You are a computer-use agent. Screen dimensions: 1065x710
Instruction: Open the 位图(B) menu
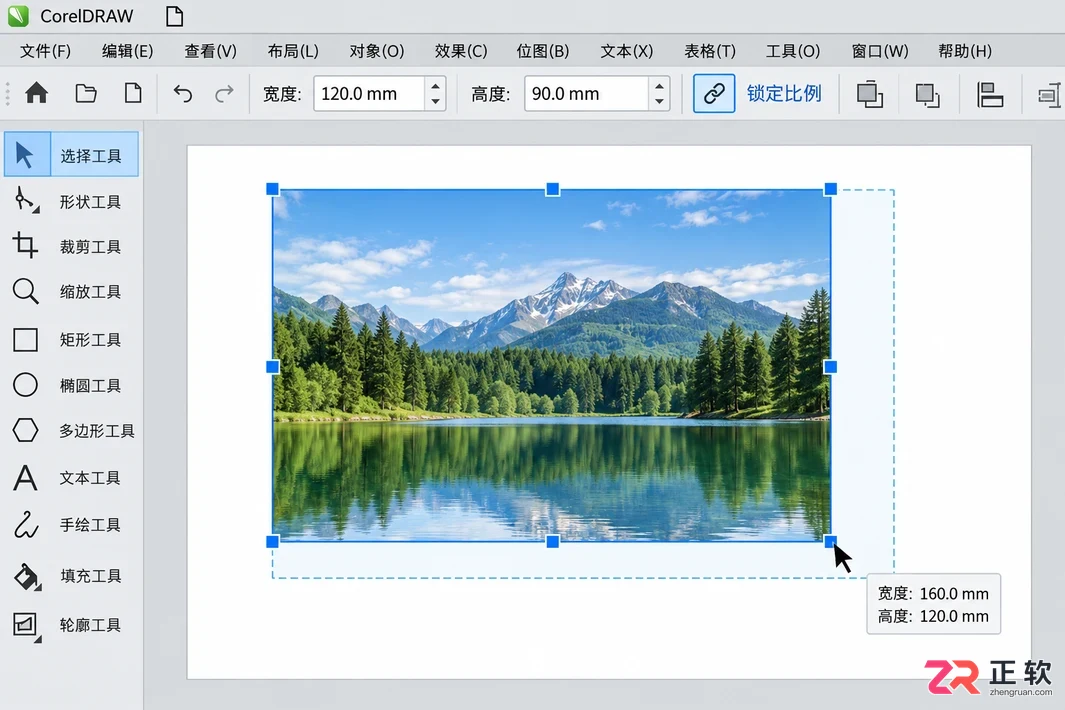543,51
